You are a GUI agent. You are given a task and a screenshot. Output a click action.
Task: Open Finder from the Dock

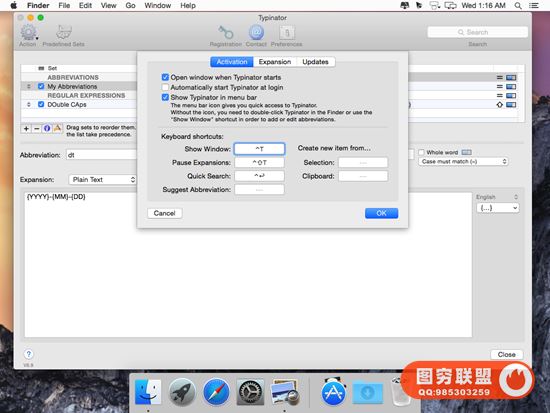point(148,392)
